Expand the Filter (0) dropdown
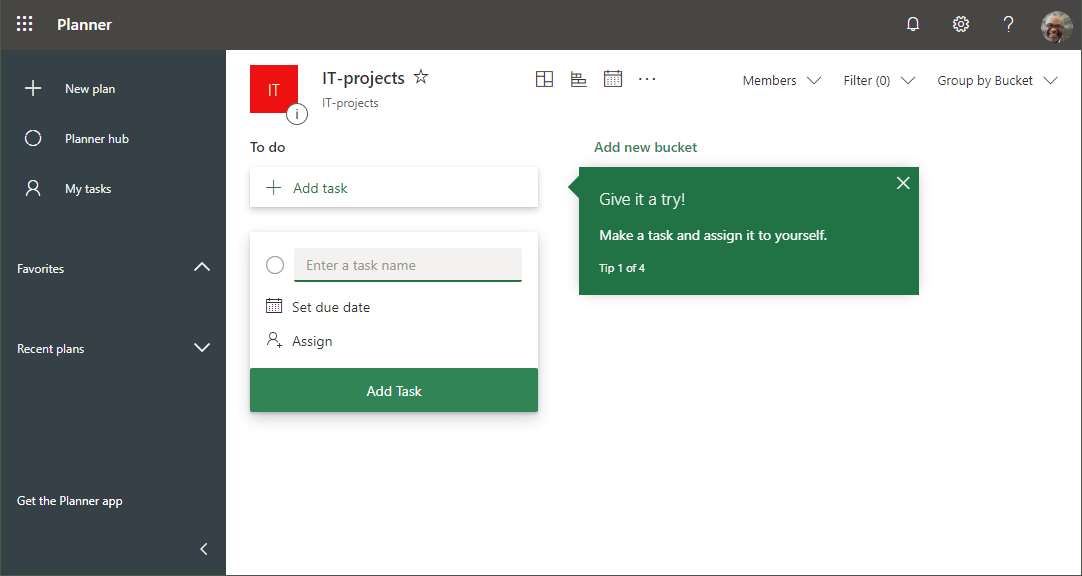The image size is (1082, 576). pos(878,81)
